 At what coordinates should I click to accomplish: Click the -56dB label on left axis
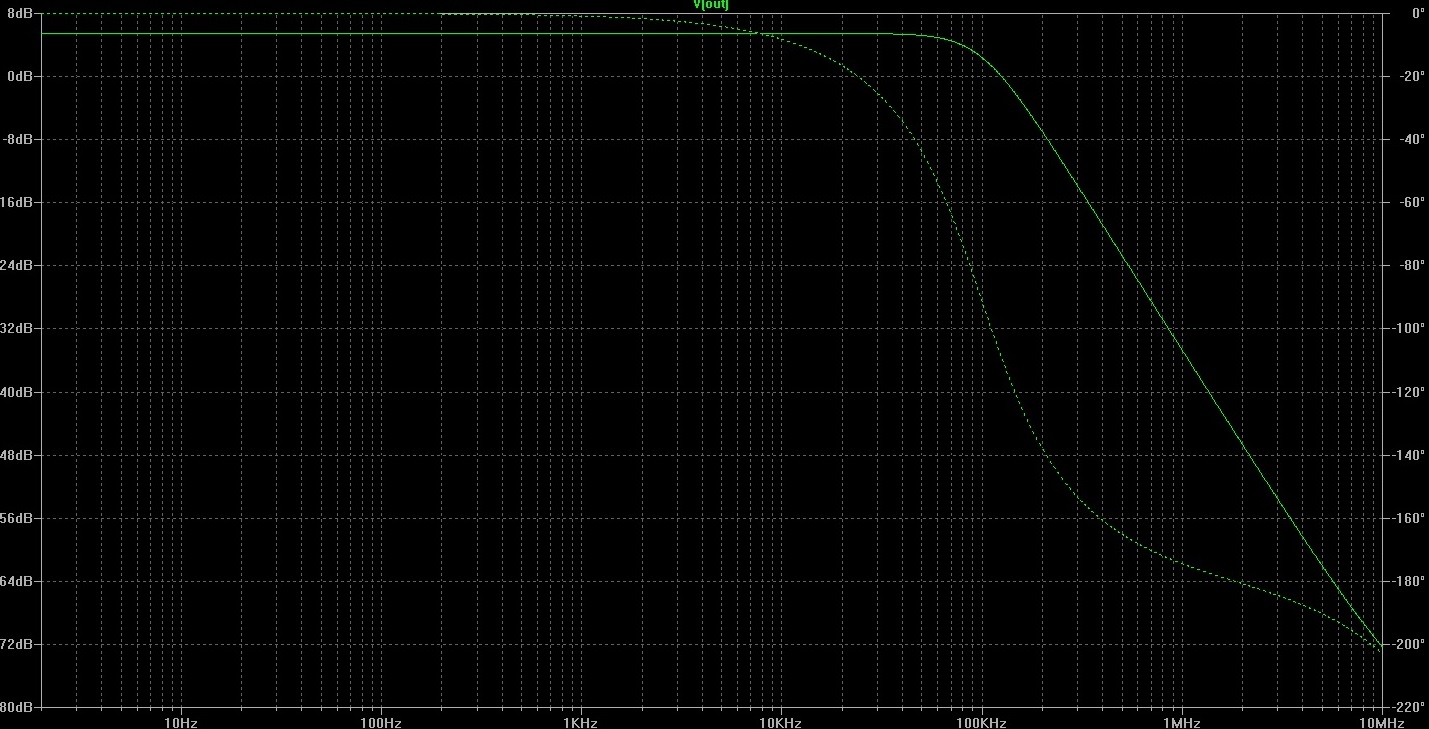tap(18, 518)
